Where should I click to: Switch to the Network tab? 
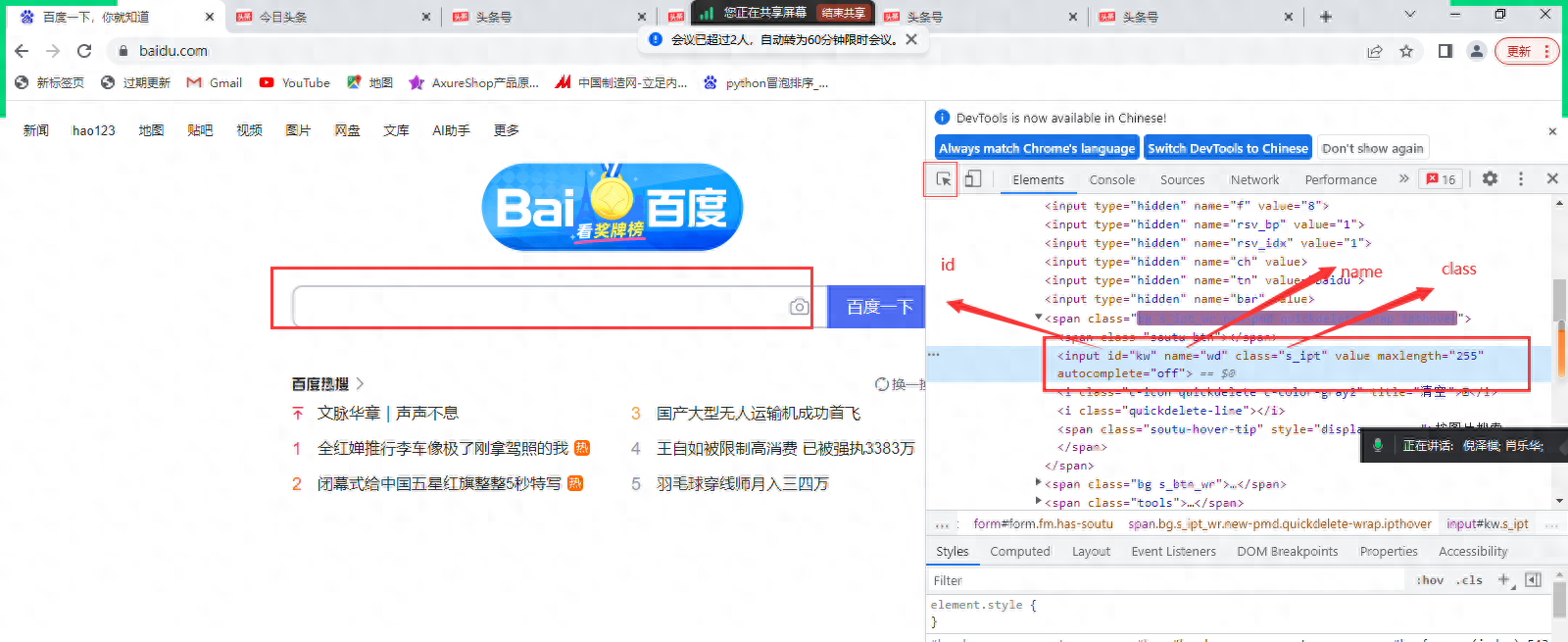pos(1254,179)
